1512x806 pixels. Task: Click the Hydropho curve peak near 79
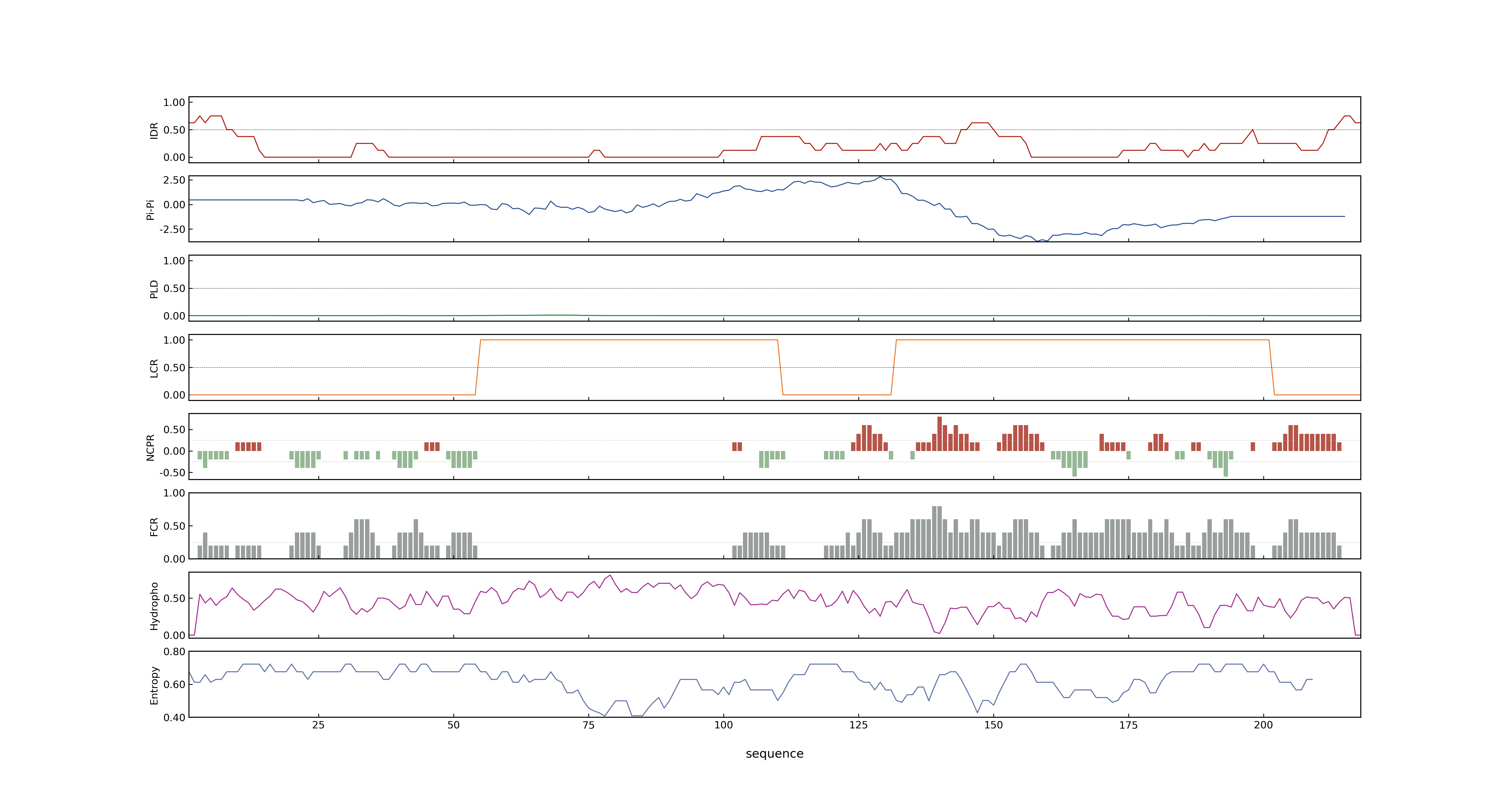[x=610, y=576]
